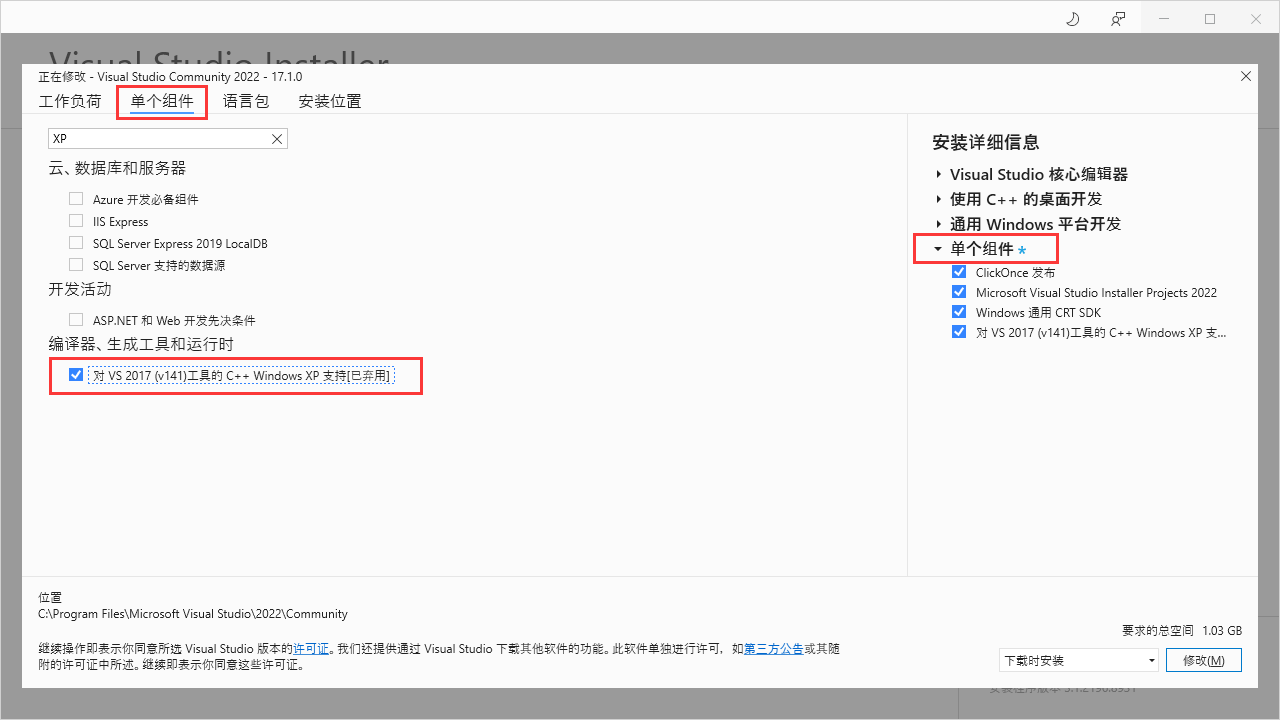Image resolution: width=1280 pixels, height=720 pixels.
Task: Minimize the Visual Studio Installer window
Action: click(1164, 19)
